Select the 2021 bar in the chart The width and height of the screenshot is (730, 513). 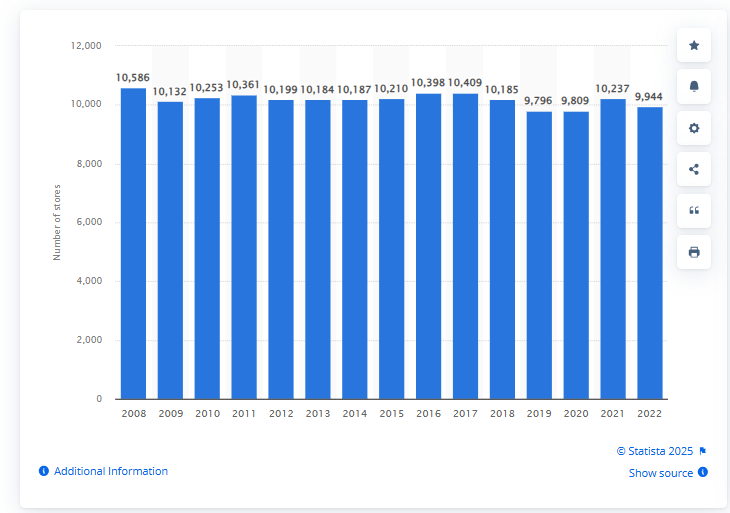coord(613,249)
